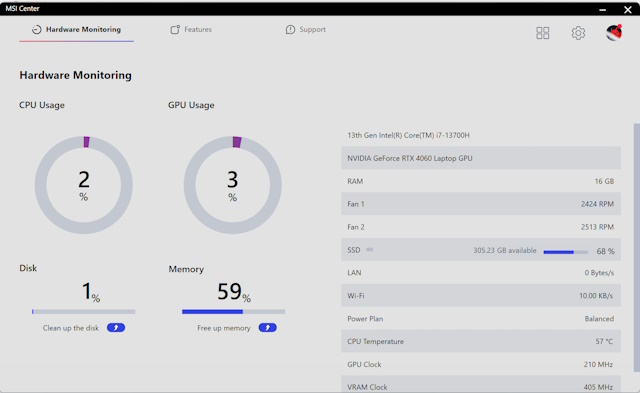
Task: Click the small SSD drive indicator icon
Action: [369, 249]
